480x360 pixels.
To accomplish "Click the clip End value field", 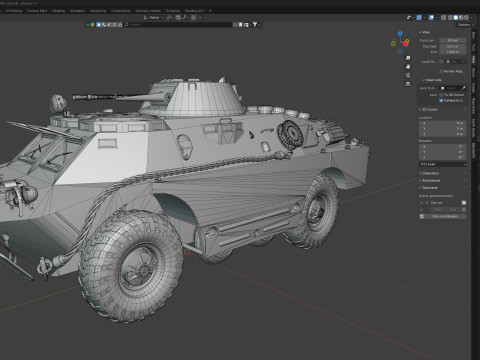I will pyautogui.click(x=453, y=52).
